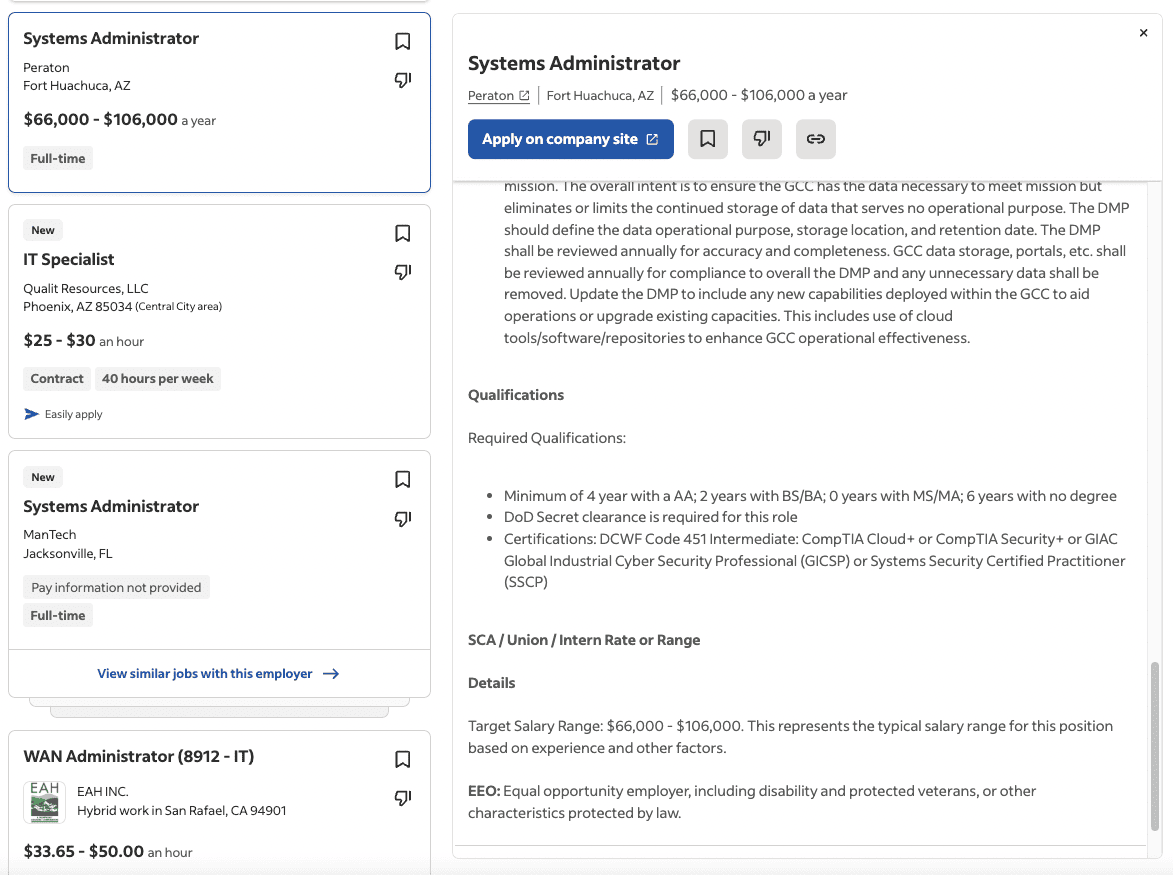Click the Easily apply label on IT Specialist
The width and height of the screenshot is (1173, 875).
(x=73, y=414)
